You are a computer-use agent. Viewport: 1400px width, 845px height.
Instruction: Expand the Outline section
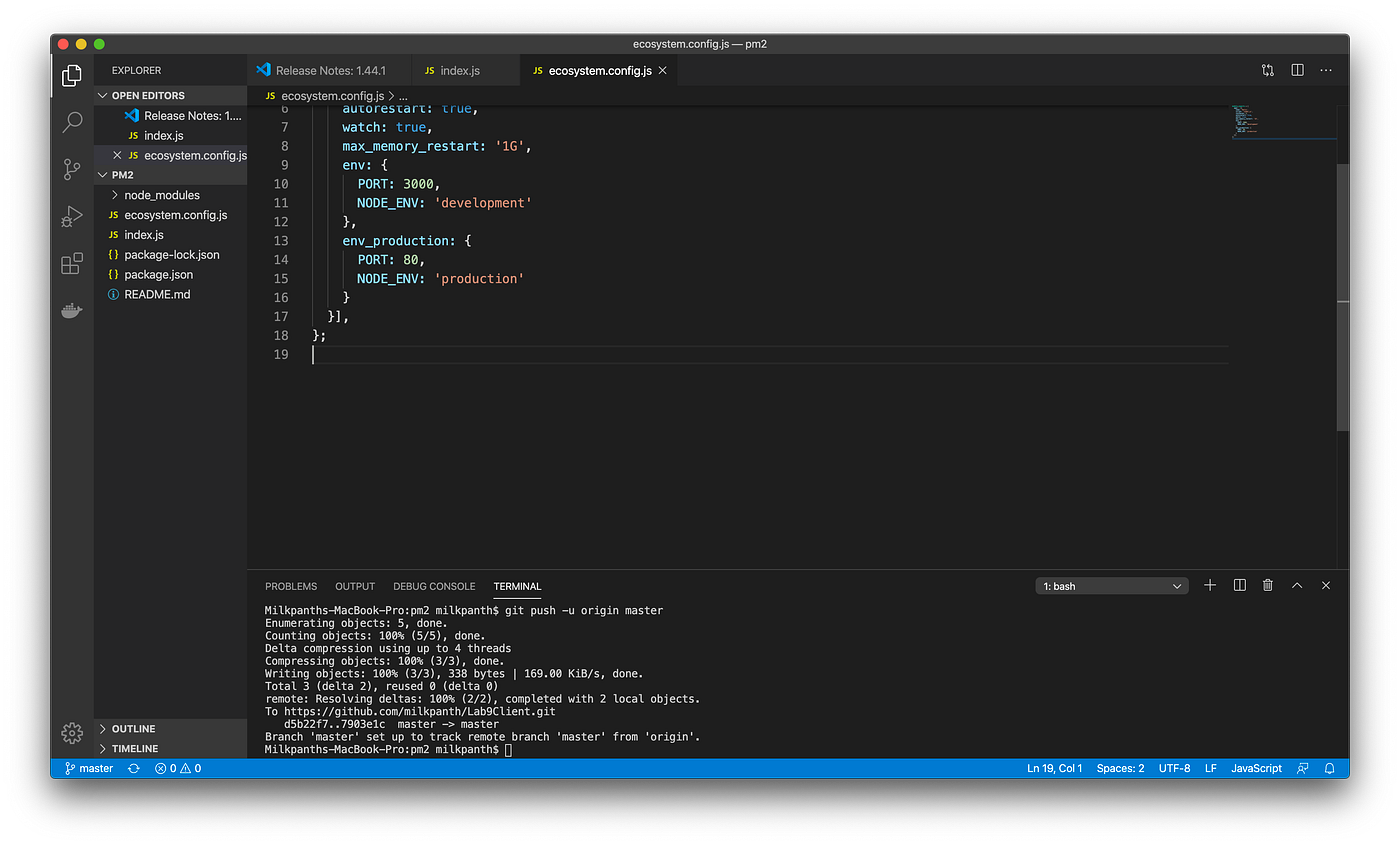171,729
